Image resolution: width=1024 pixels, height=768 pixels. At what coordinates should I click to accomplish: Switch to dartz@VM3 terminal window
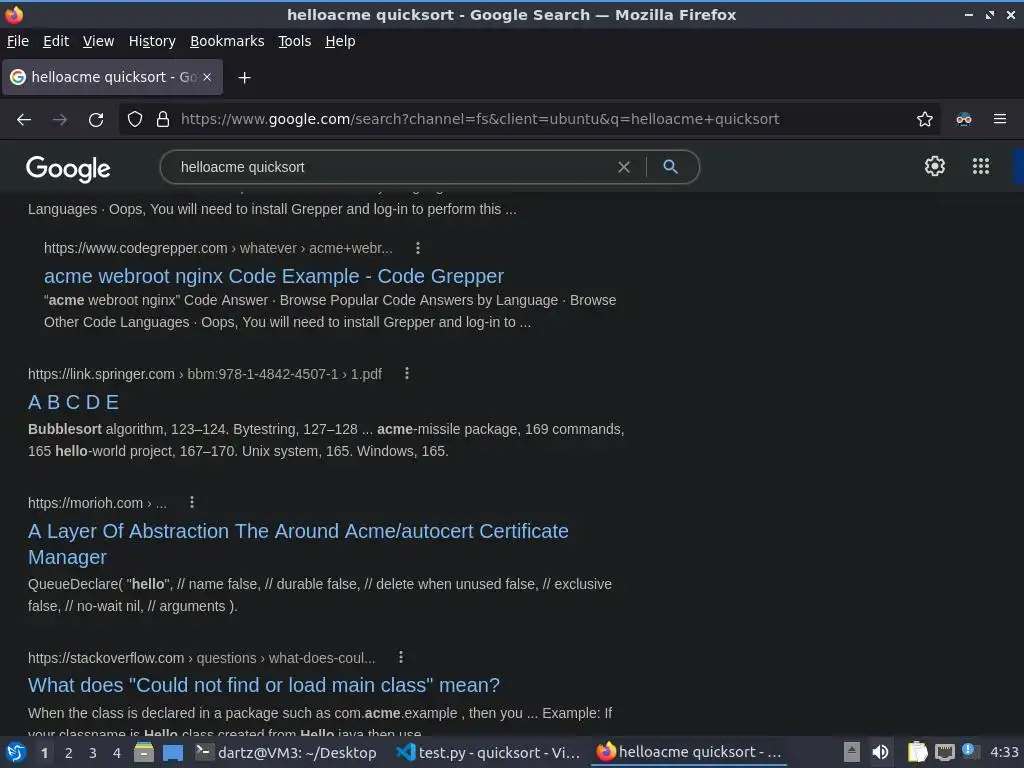[x=287, y=752]
